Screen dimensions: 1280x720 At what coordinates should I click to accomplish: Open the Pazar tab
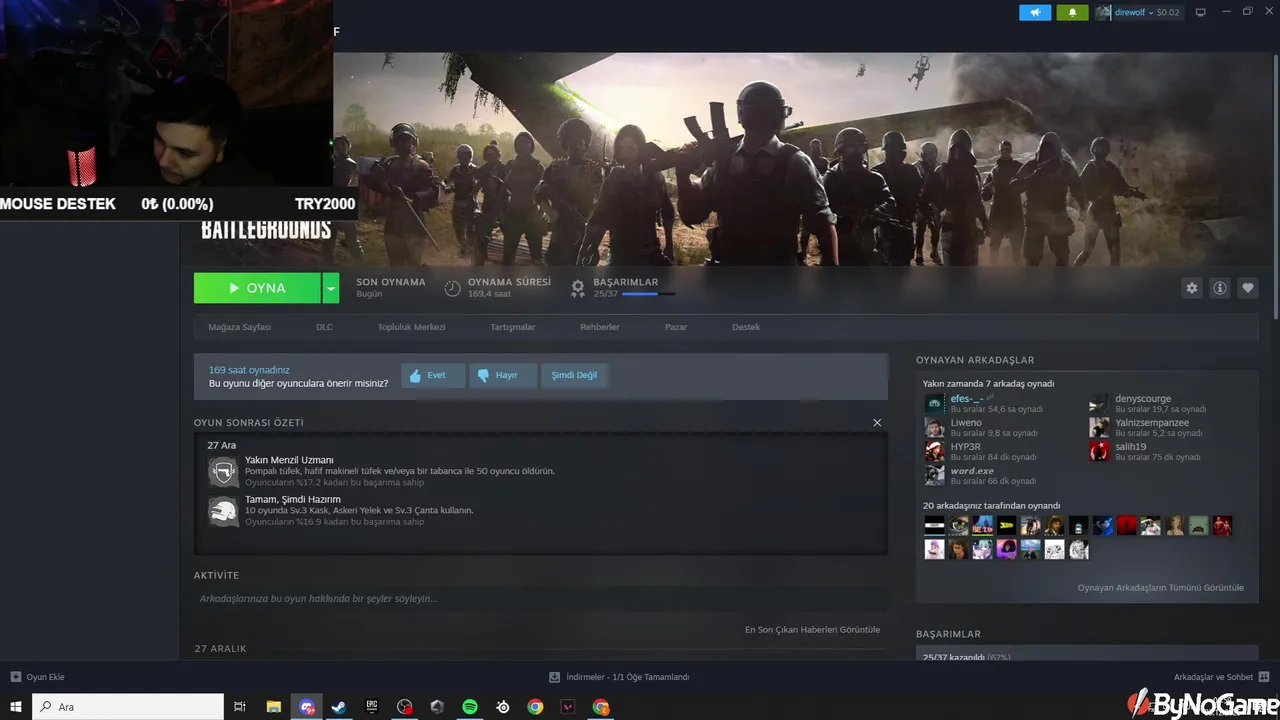tap(676, 327)
